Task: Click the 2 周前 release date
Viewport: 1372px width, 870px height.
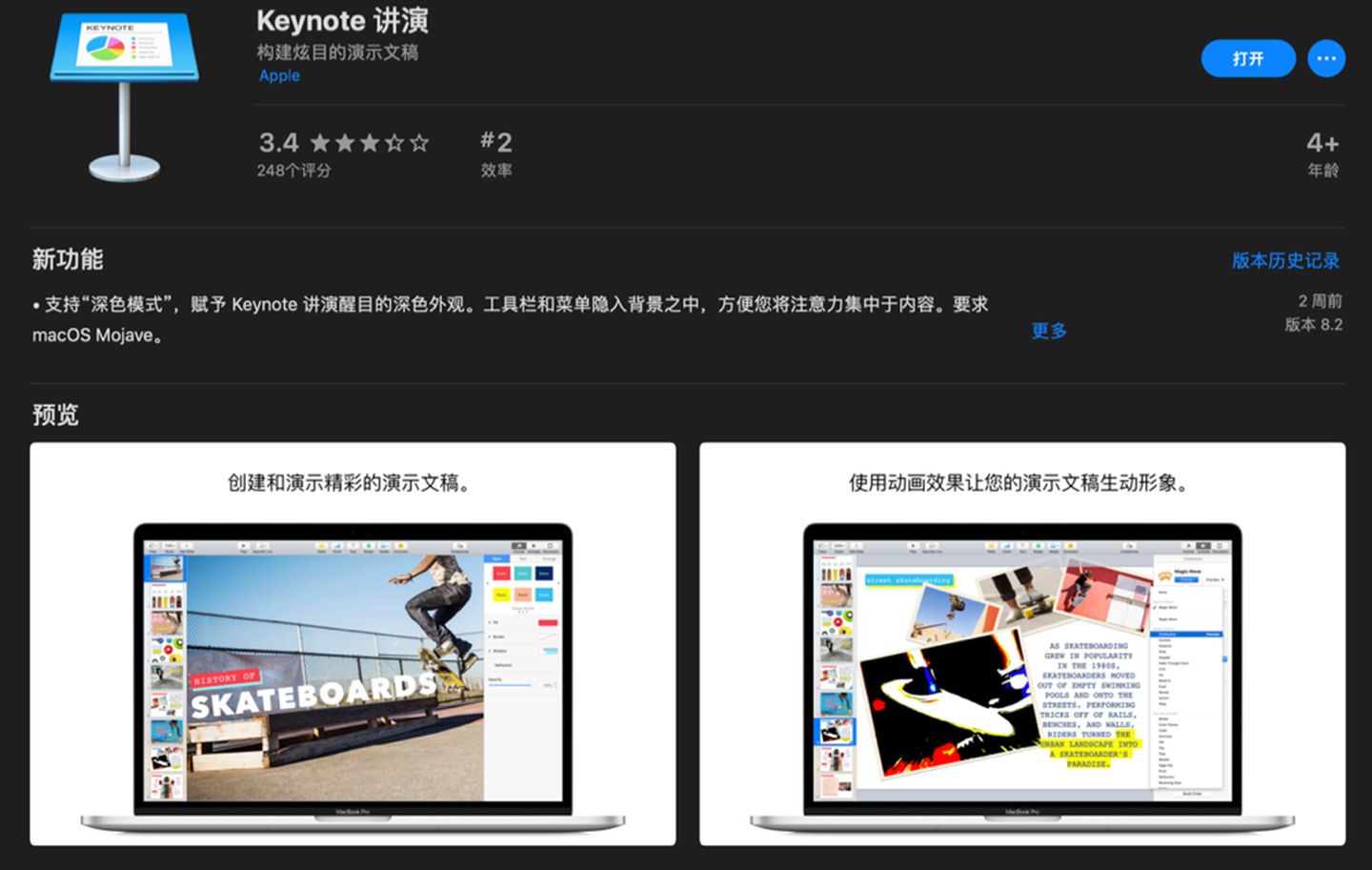Action: (1321, 301)
